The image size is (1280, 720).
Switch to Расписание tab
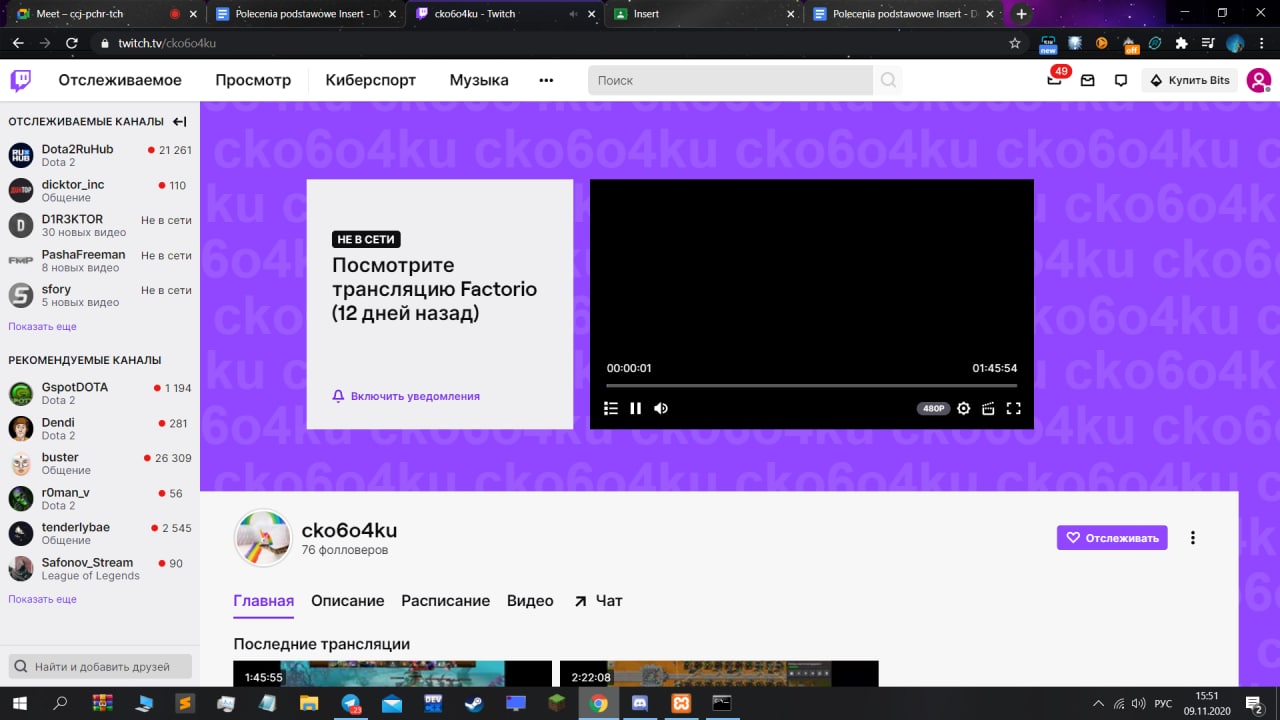tap(445, 601)
